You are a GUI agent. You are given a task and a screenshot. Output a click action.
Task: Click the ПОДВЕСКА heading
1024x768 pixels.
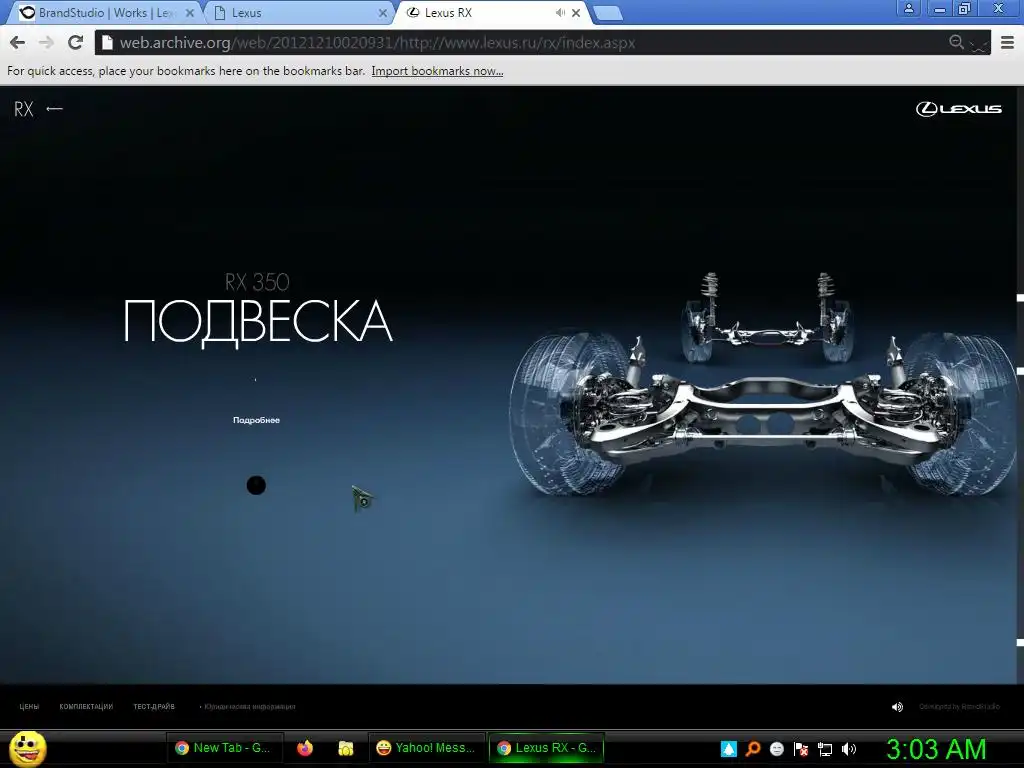(258, 321)
